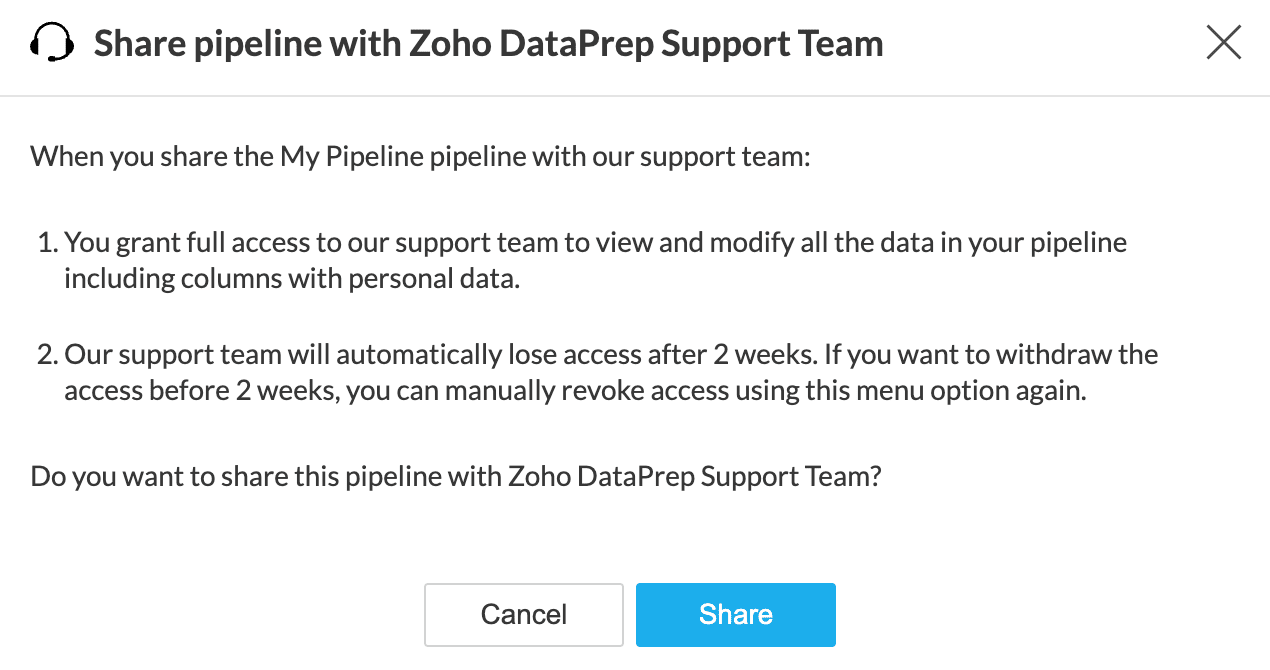Click the dialog title heading text
The height and width of the screenshot is (670, 1270).
click(x=488, y=44)
